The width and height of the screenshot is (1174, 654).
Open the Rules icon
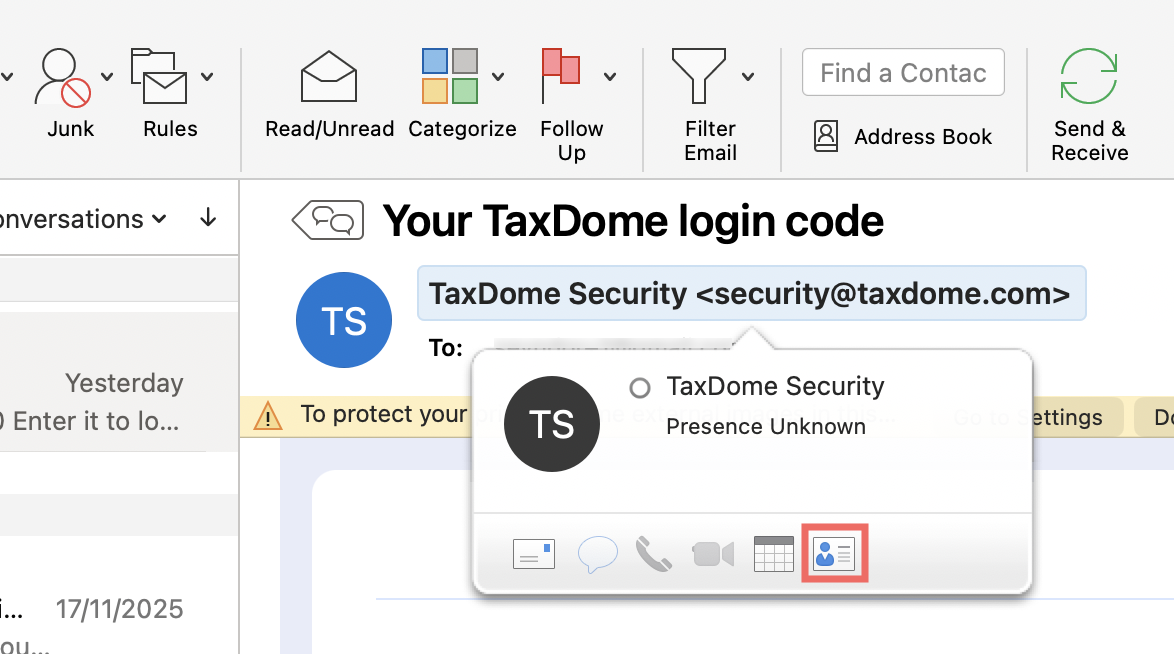point(159,78)
